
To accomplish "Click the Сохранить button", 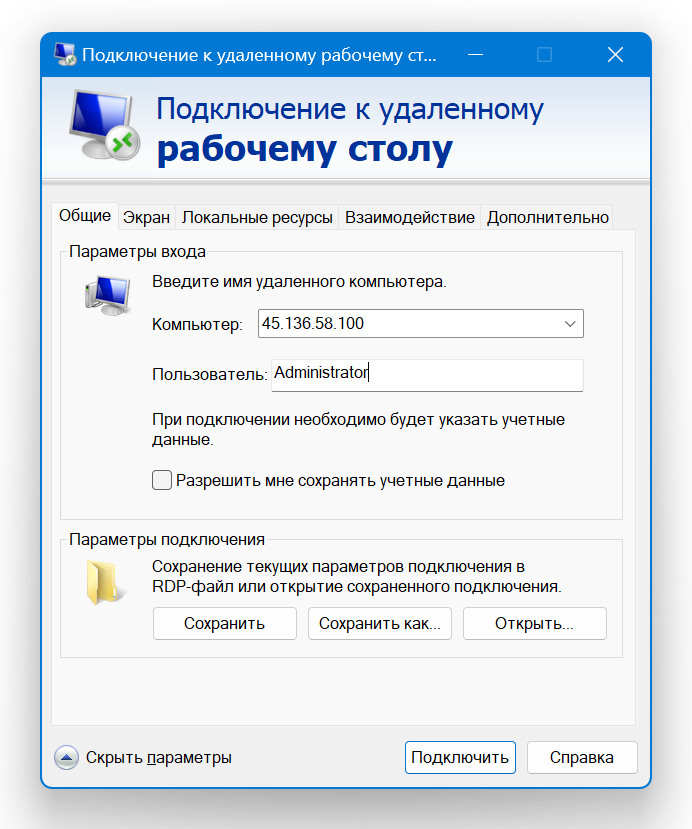I will pos(225,623).
